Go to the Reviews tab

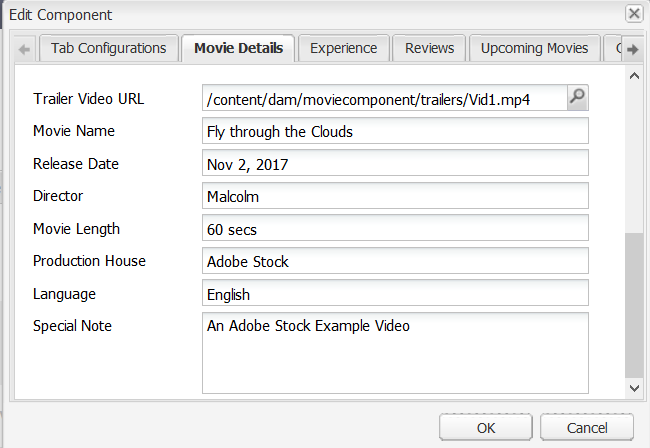point(430,48)
